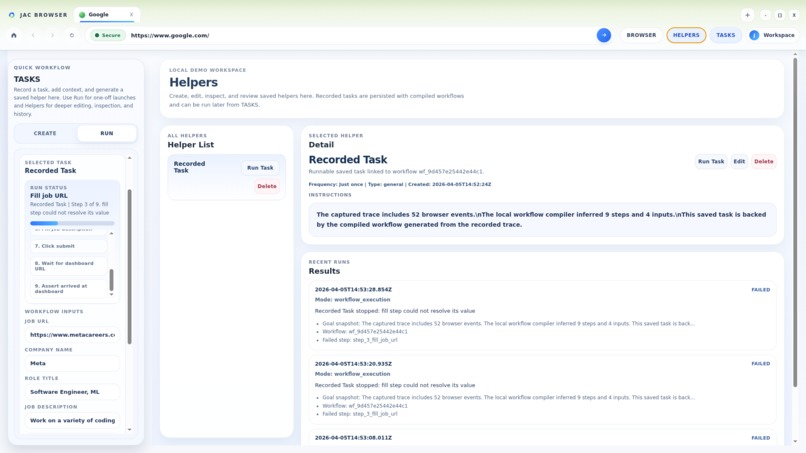Click the home icon in the navigation bar
806x453 pixels.
(14, 35)
